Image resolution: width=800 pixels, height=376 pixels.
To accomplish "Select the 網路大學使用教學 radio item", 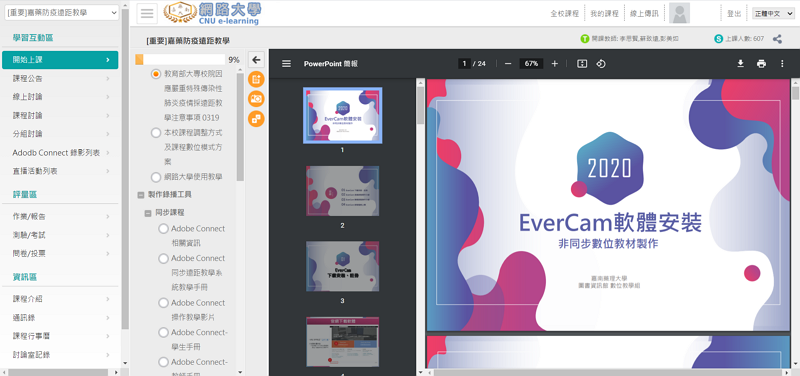I will pyautogui.click(x=156, y=177).
